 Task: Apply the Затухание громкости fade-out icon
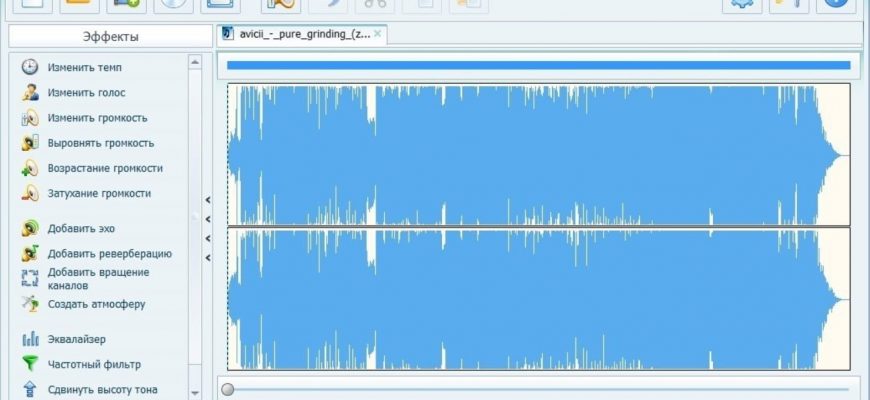[30, 193]
